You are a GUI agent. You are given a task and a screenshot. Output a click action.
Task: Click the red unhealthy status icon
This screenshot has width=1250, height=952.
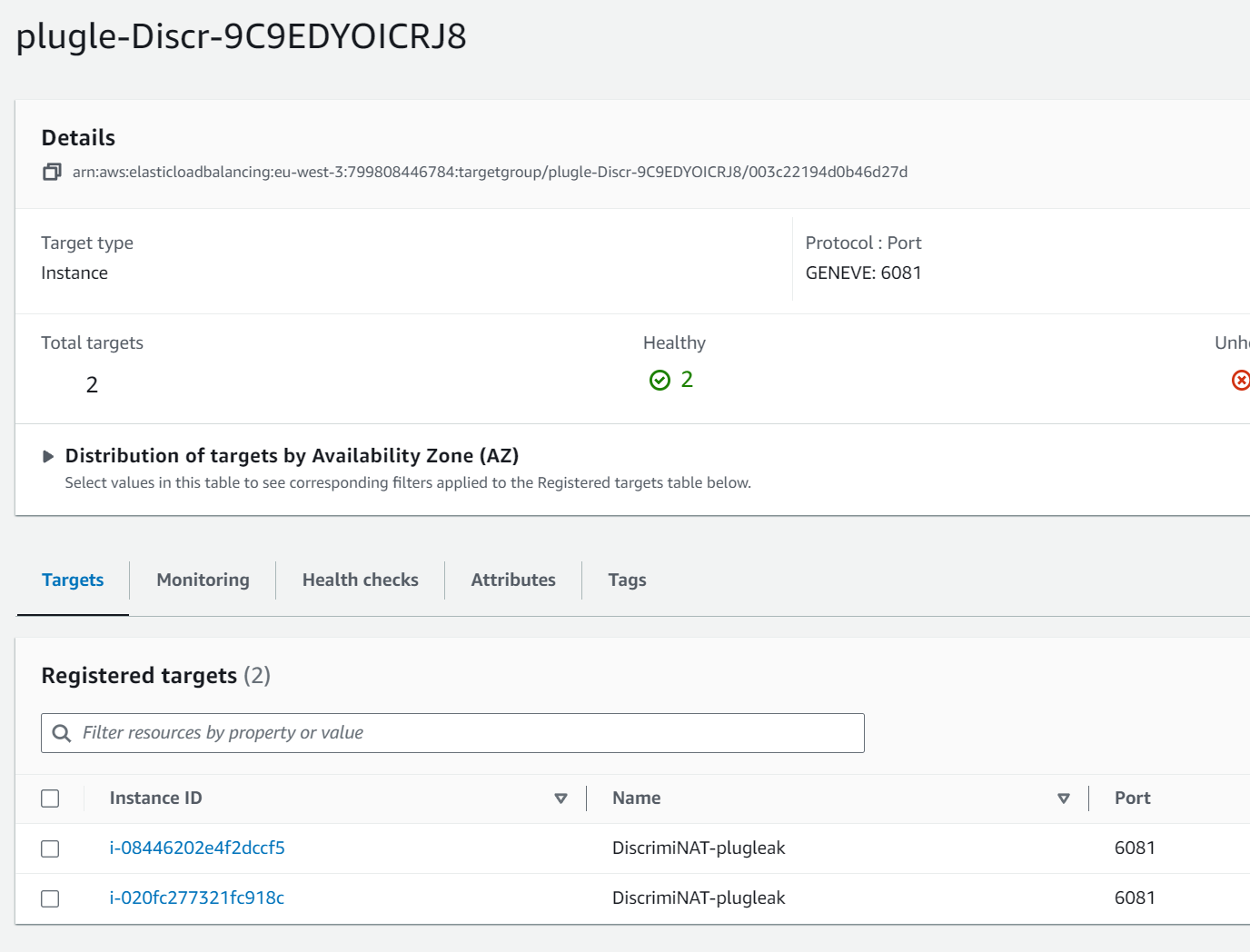click(1240, 380)
